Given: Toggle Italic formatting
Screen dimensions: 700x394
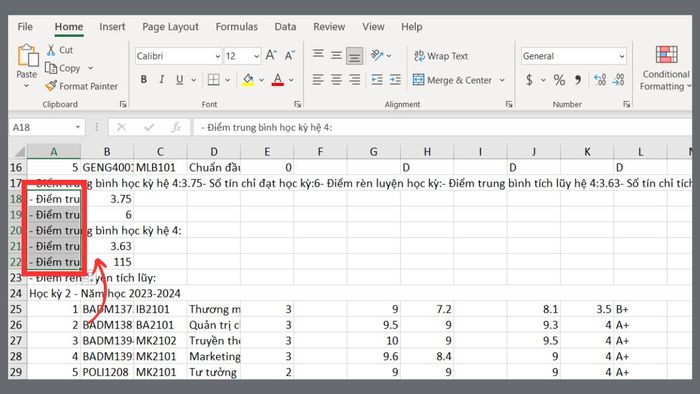Looking at the screenshot, I should [162, 80].
